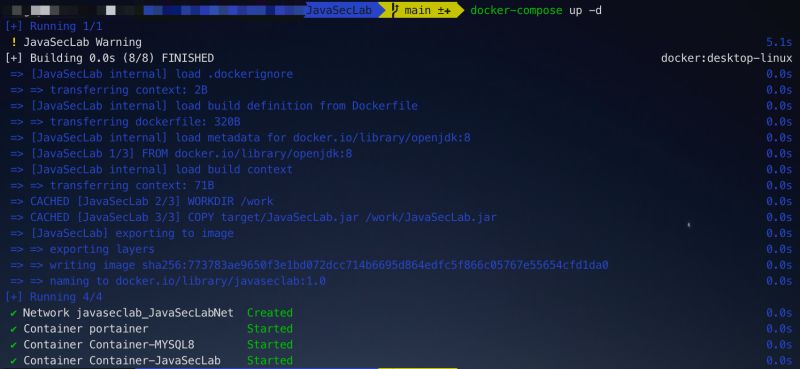800x369 pixels.
Task: Select 'Container Container-MYSQL8' text
Action: click(x=109, y=345)
